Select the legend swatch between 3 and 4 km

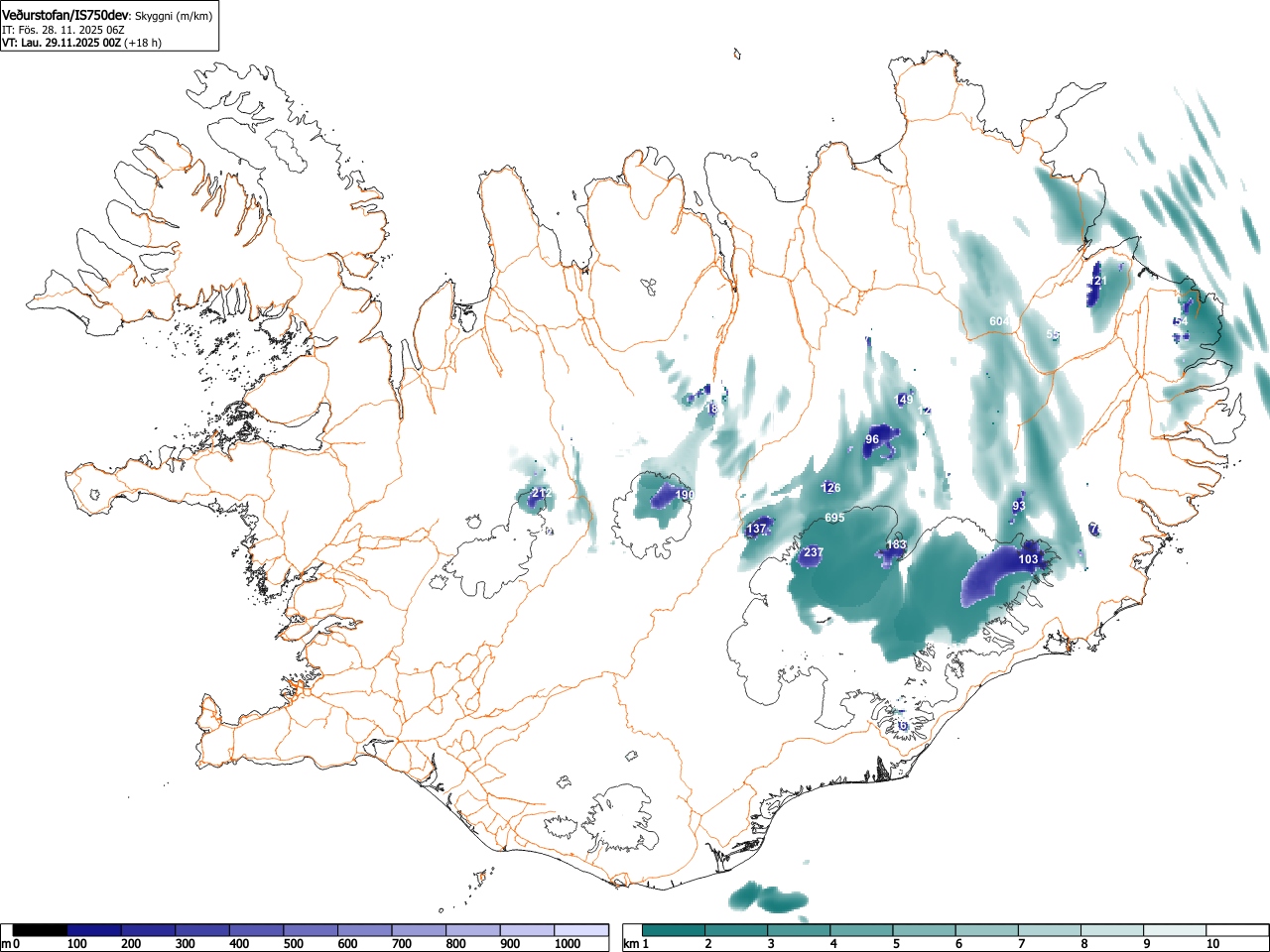[799, 930]
